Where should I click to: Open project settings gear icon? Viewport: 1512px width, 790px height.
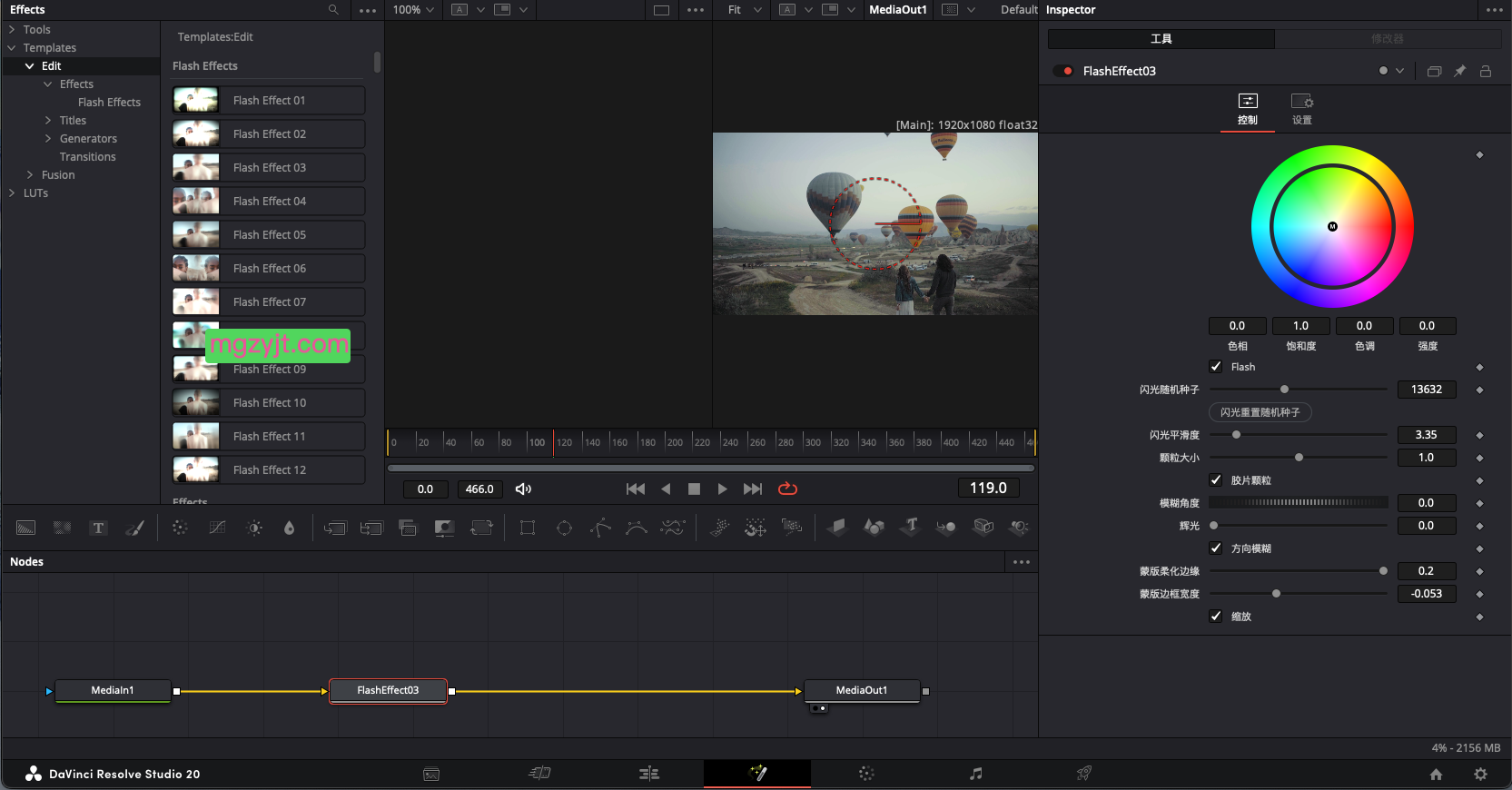pyautogui.click(x=1480, y=775)
